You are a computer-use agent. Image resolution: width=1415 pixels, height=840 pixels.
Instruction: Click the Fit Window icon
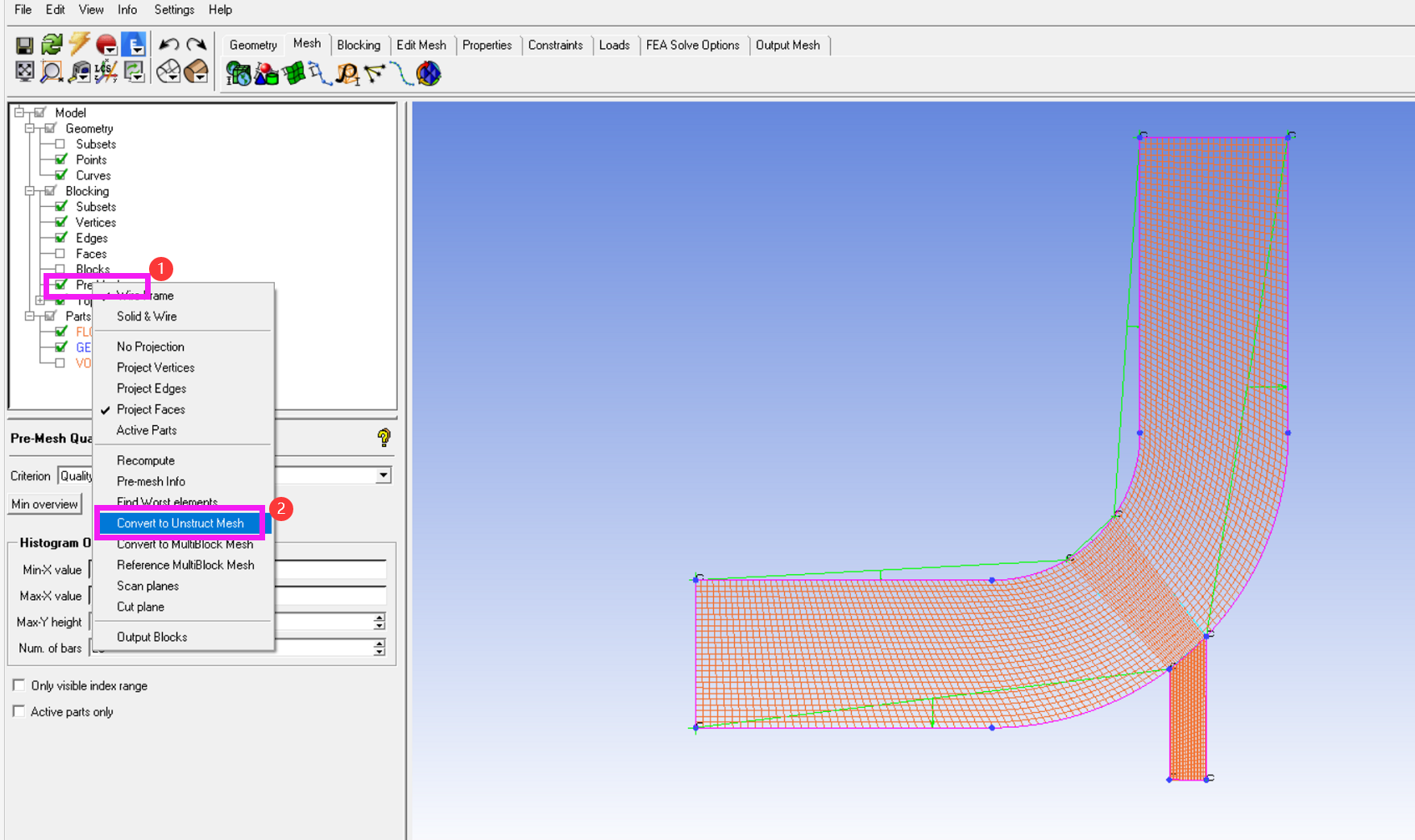coord(24,72)
